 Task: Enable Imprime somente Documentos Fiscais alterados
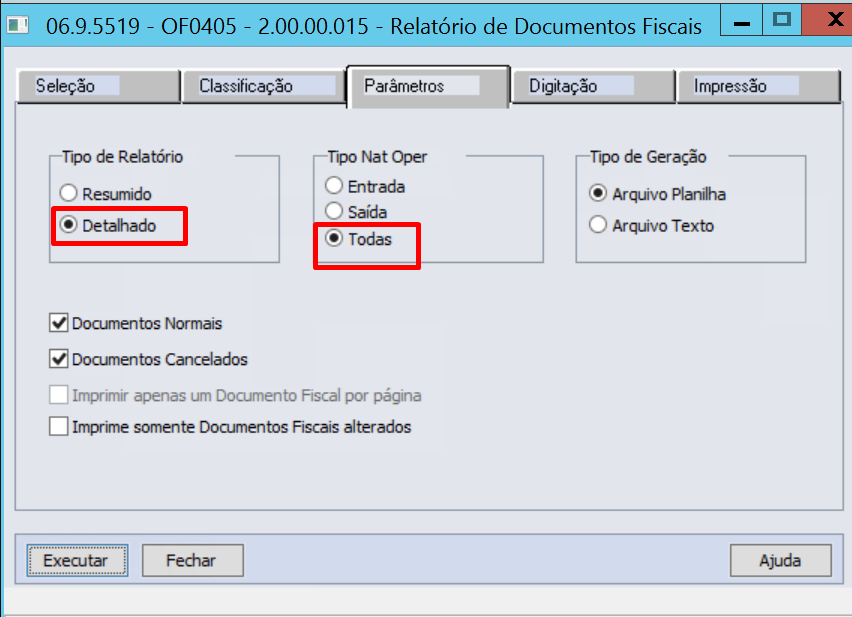tap(58, 426)
